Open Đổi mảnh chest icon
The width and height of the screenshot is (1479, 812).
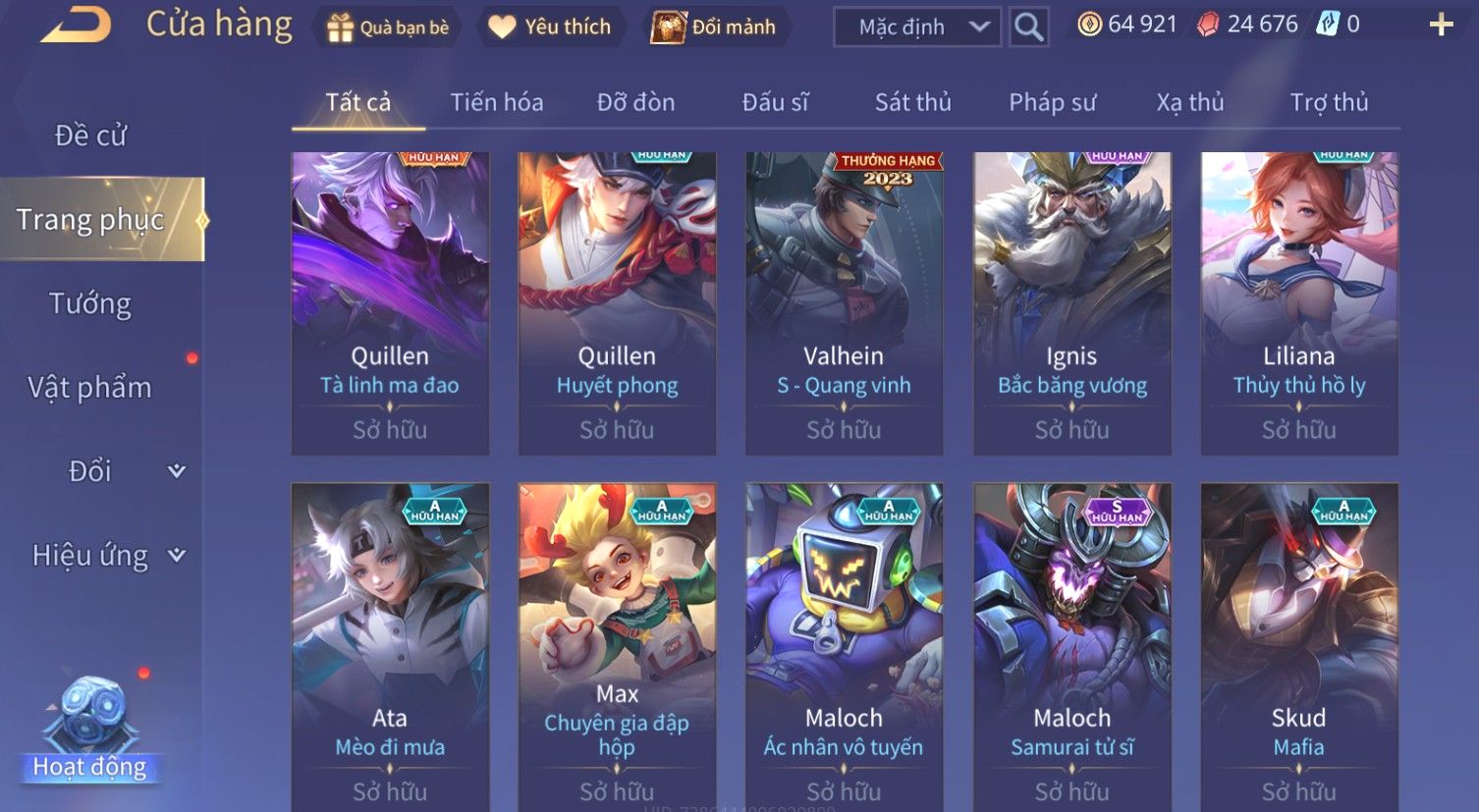point(668,27)
